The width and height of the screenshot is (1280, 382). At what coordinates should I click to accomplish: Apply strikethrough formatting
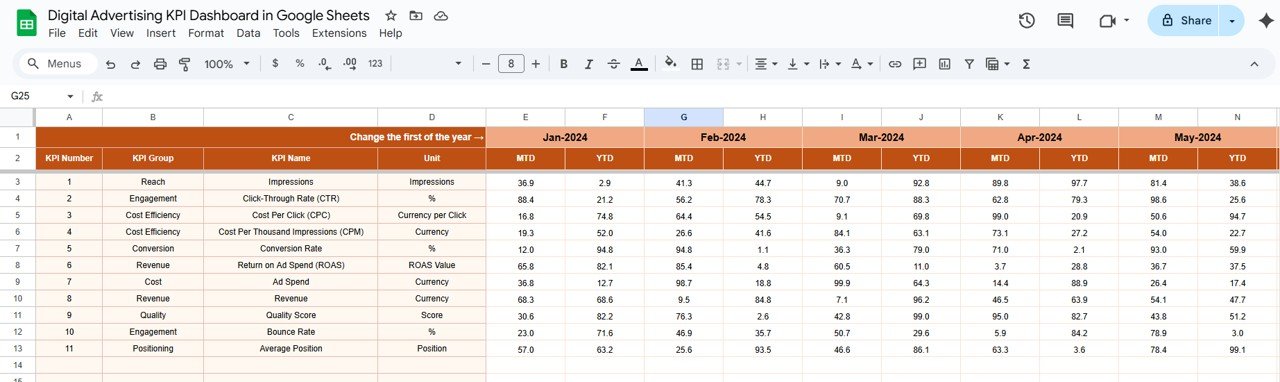[614, 64]
